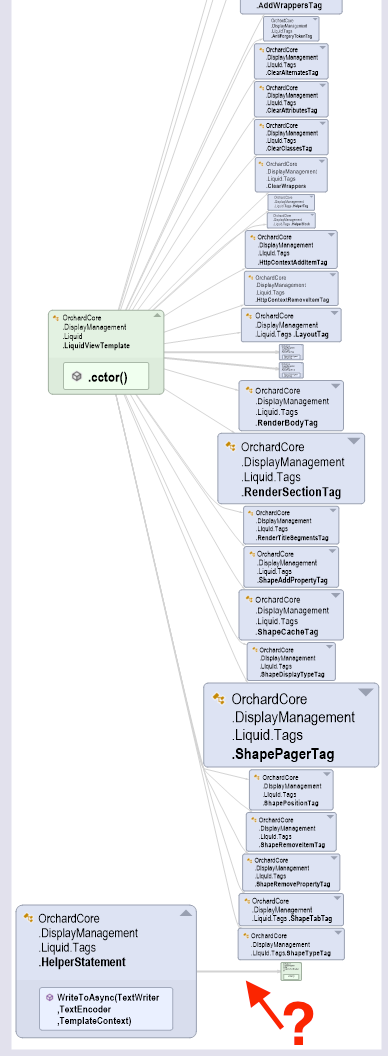Click the ShapeRemoveItemTag class icon
Viewport: 388px width, 1056px height.
click(x=254, y=820)
